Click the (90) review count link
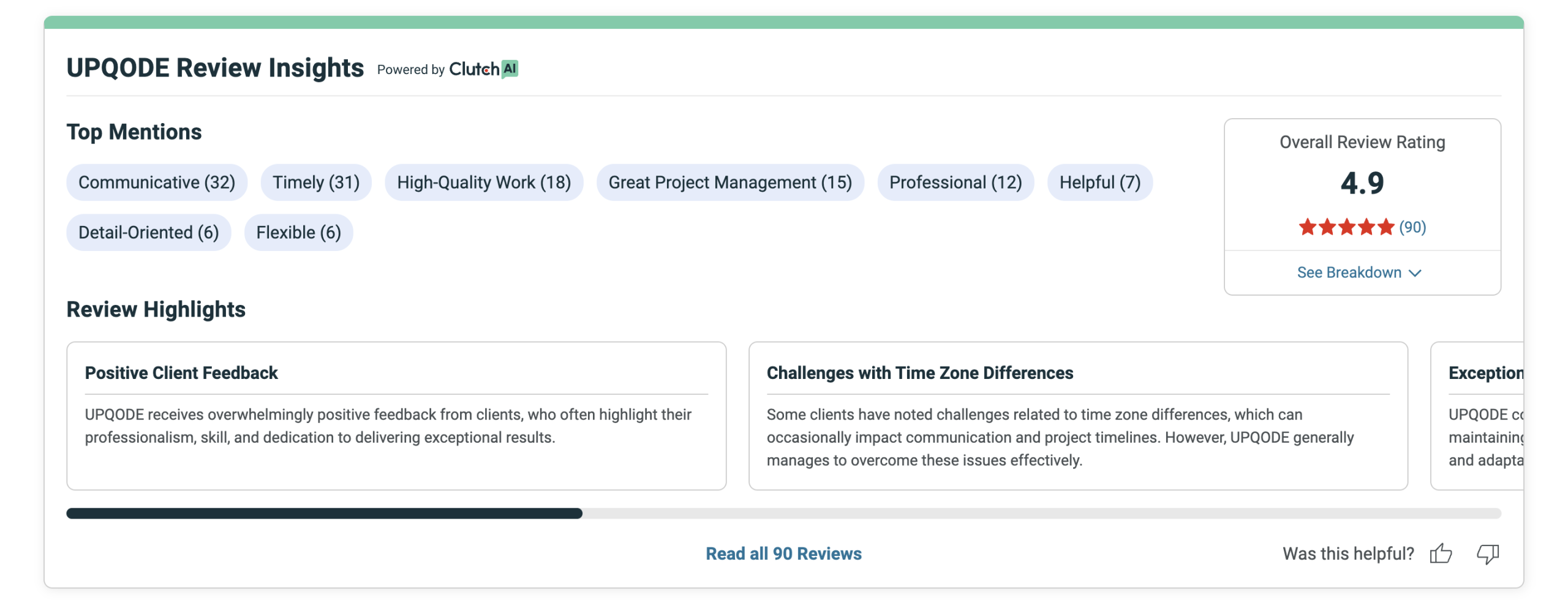The image size is (1568, 600). pos(1412,227)
